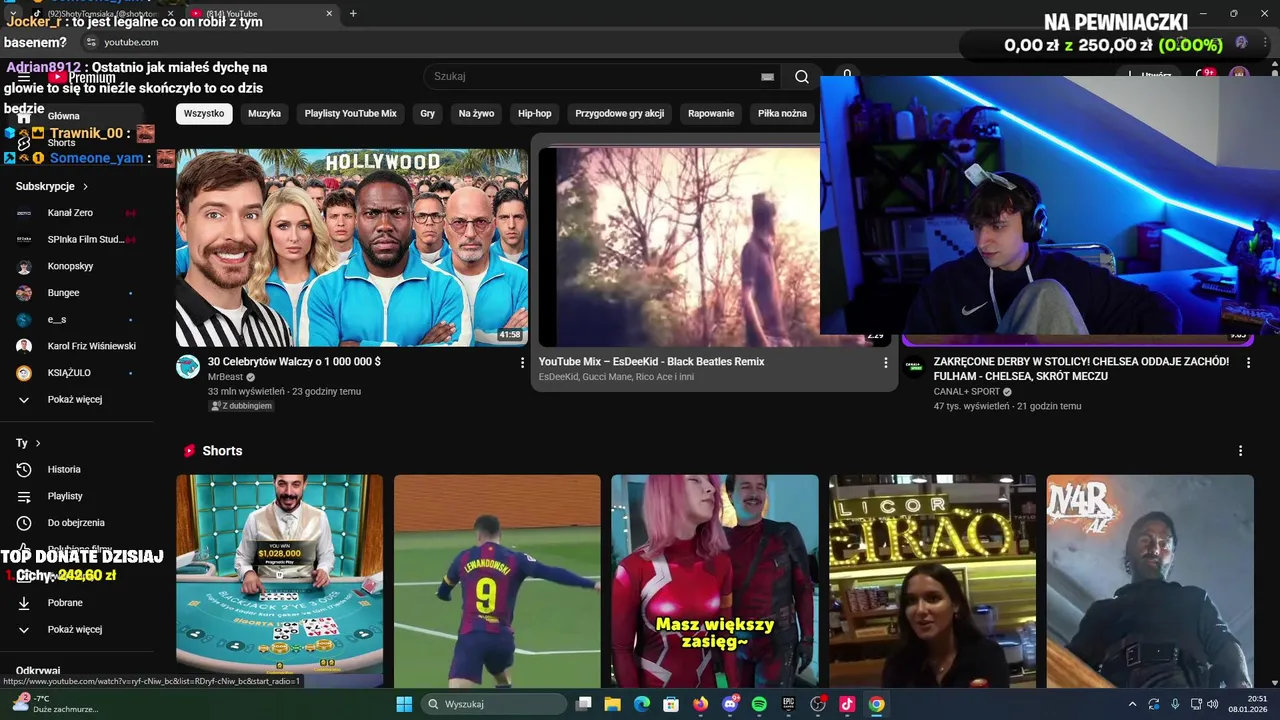Open the on-screen keyboard icon in search box
Screen dimensions: 1280x720
point(767,77)
